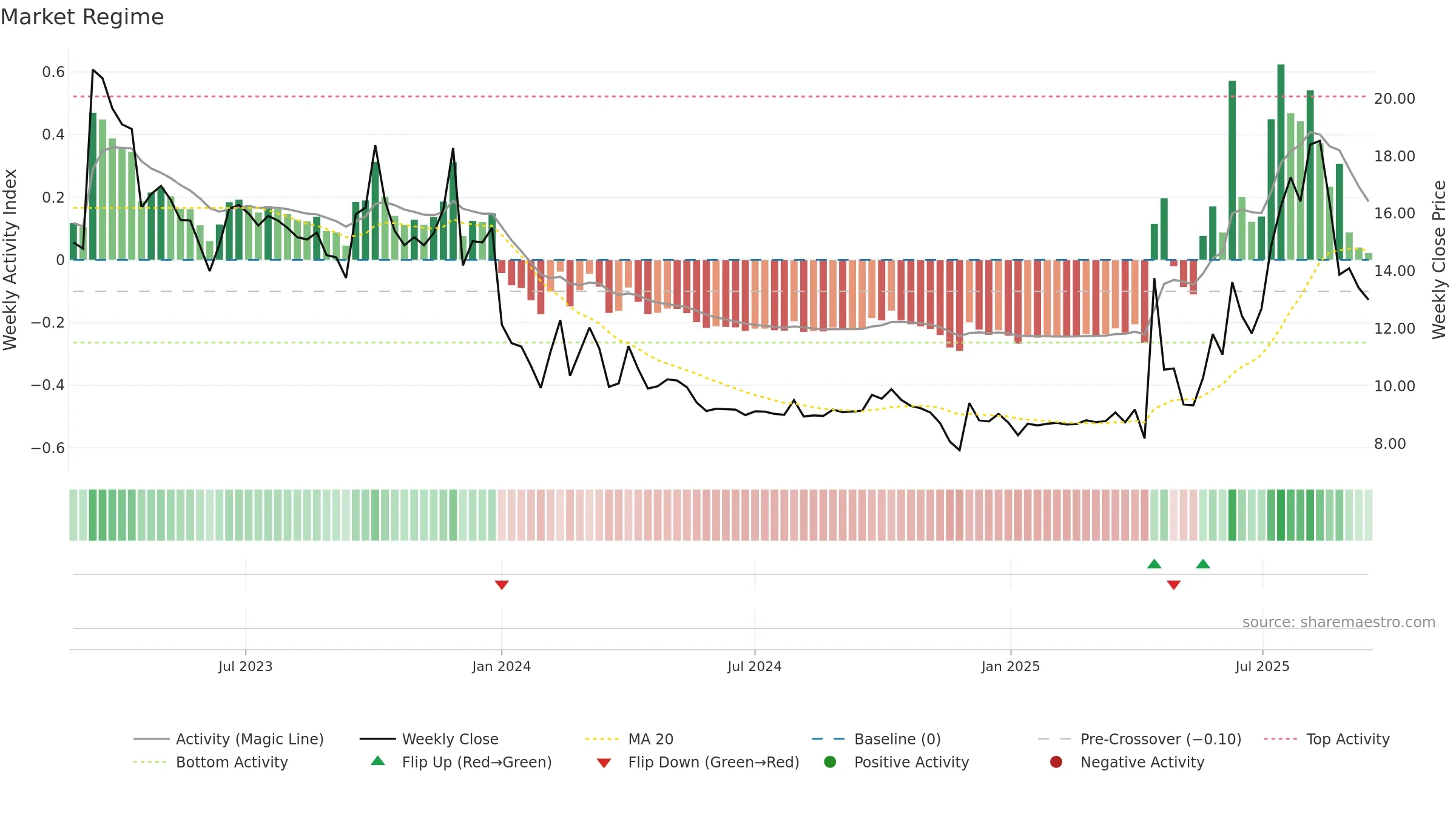Screen dimensions: 1456x819
Task: Click the red Flip Down legend triangle
Action: (604, 763)
